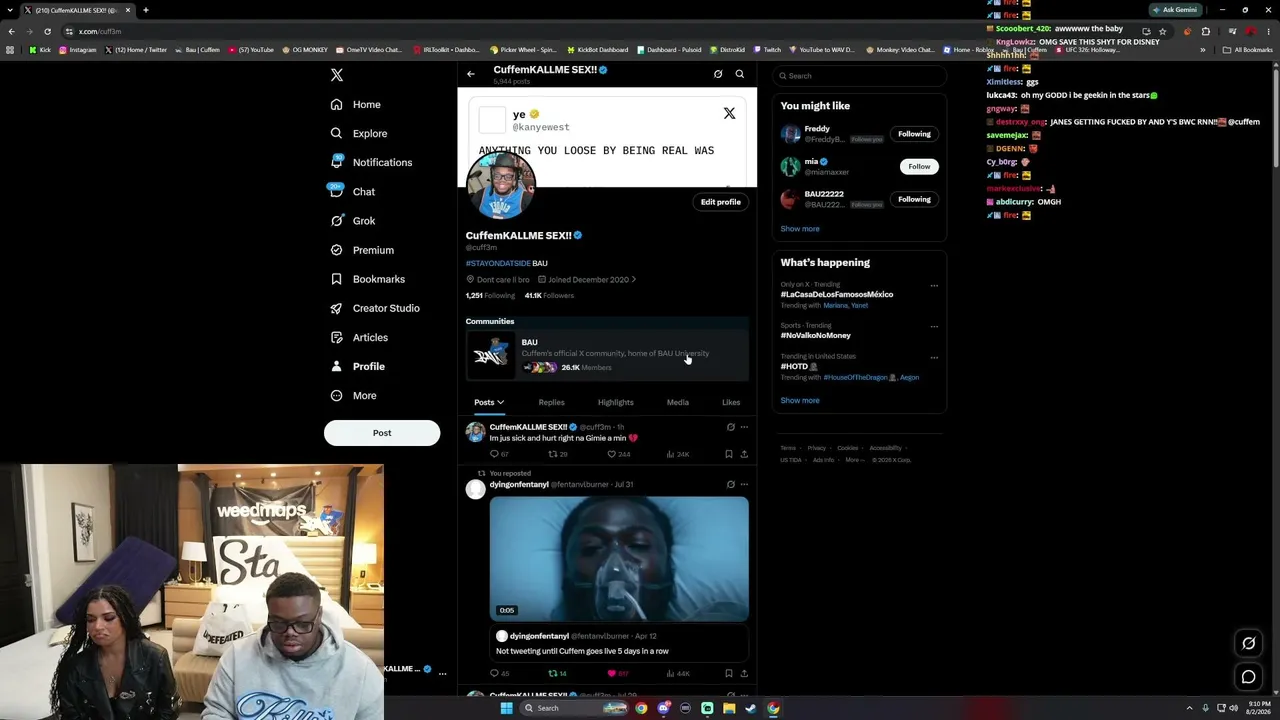Play the dyingonfentanyl video
Viewport: 1280px width, 720px height.
coord(619,559)
